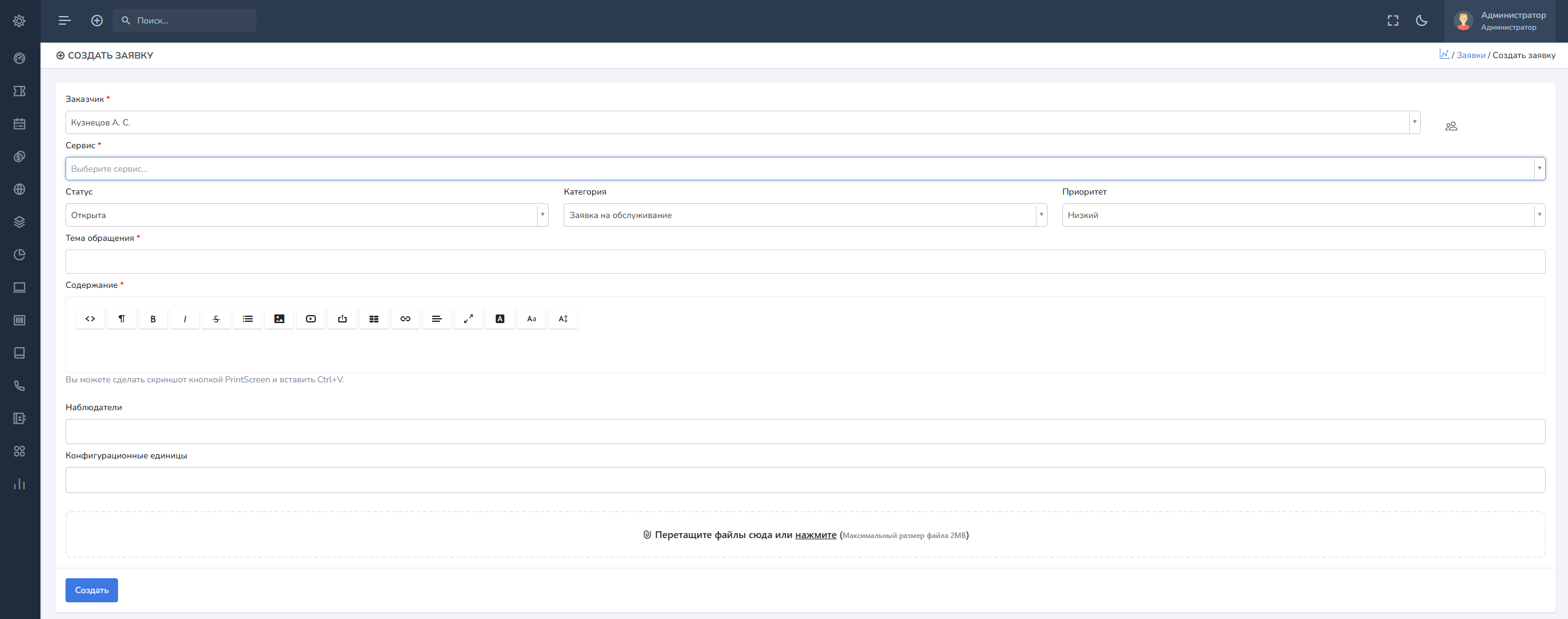
Task: Insert an image into the content editor
Action: tap(279, 319)
